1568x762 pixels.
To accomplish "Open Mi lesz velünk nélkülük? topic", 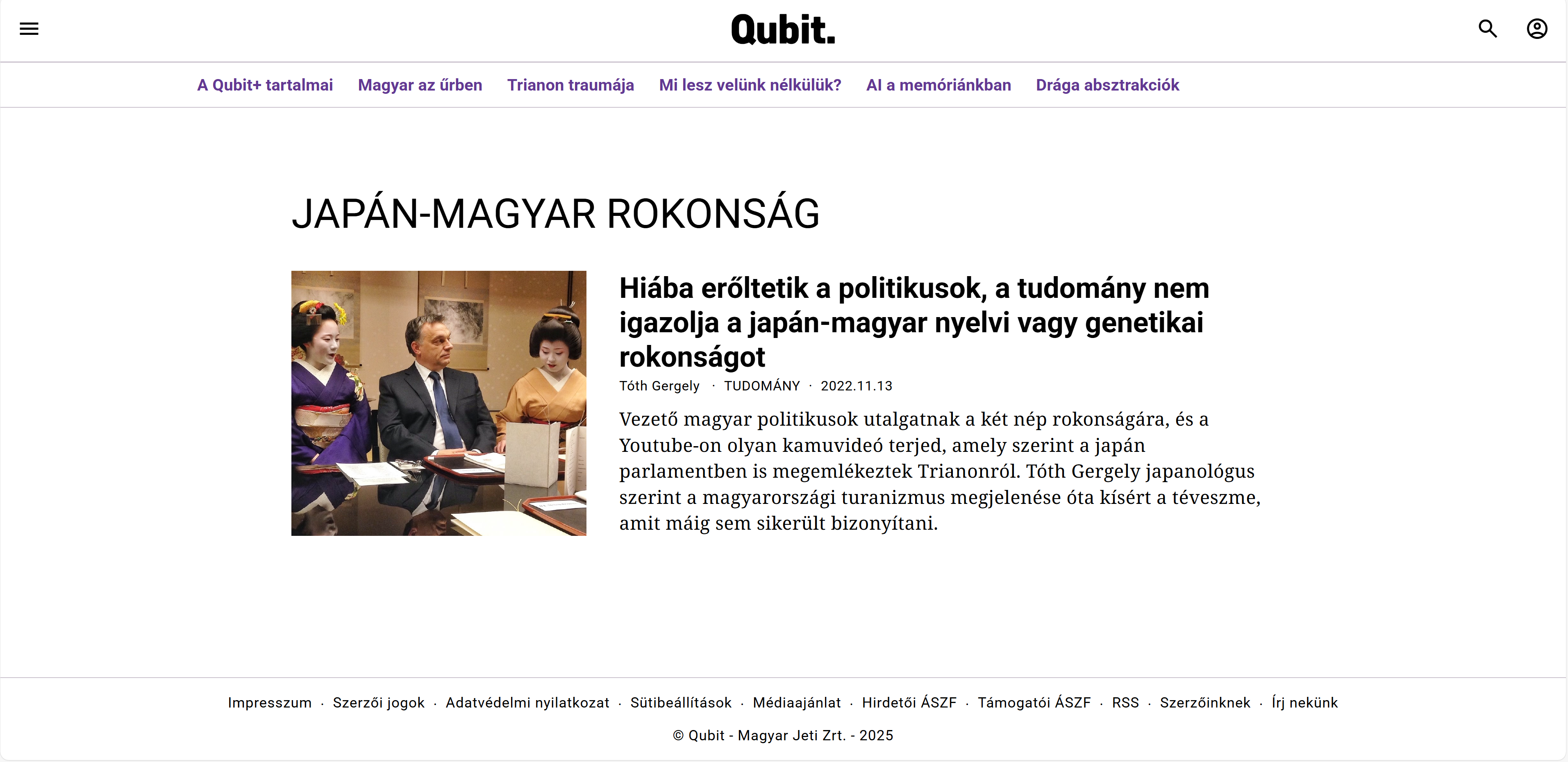I will coord(750,85).
